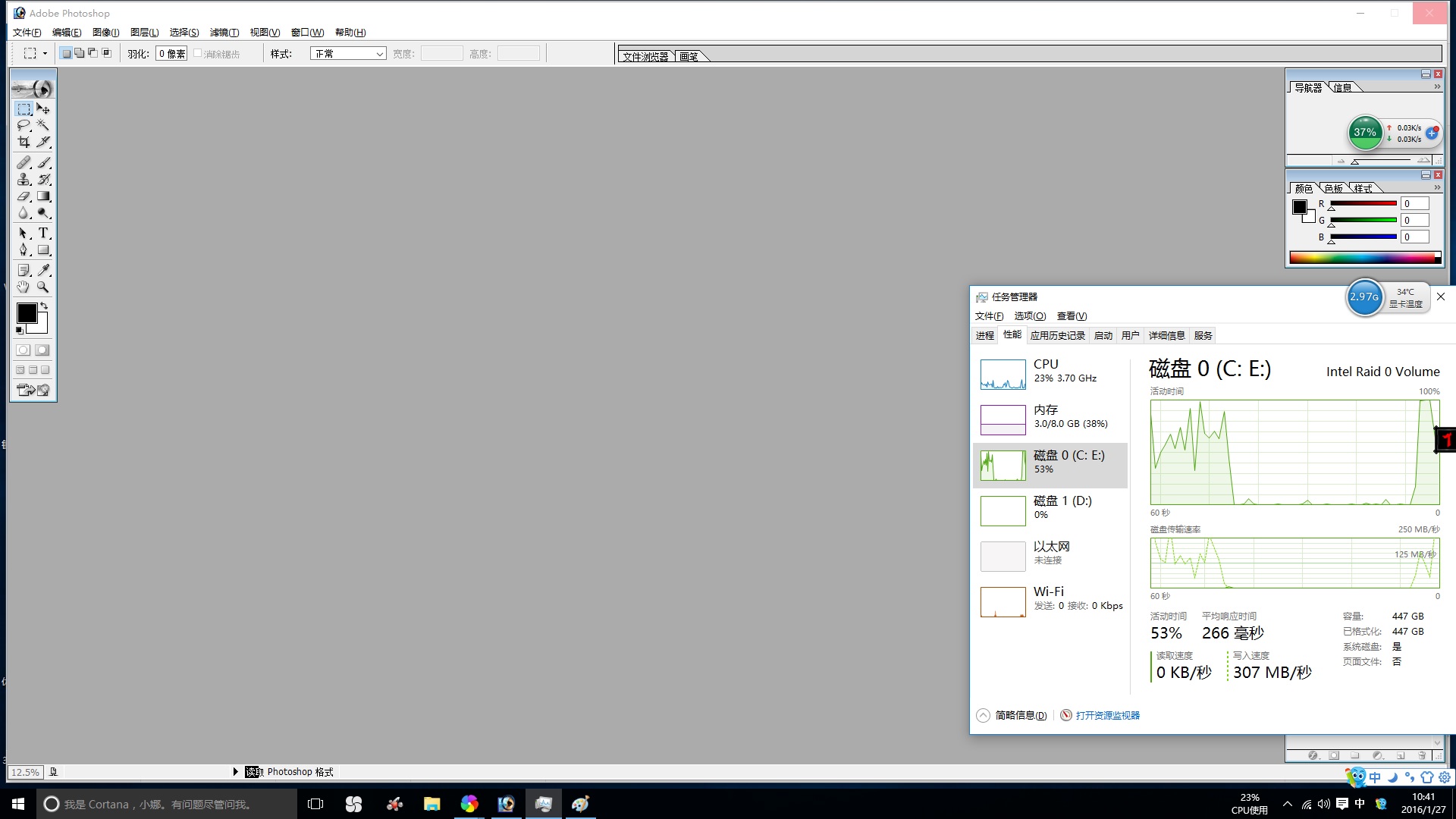Select the Rectangle shape tool
The image size is (1456, 819).
pos(43,249)
